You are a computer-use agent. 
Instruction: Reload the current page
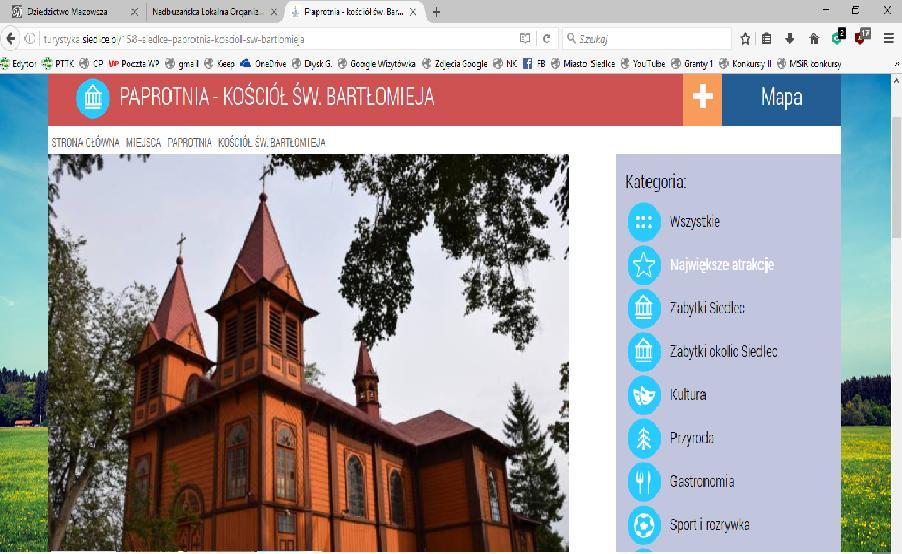(x=546, y=39)
